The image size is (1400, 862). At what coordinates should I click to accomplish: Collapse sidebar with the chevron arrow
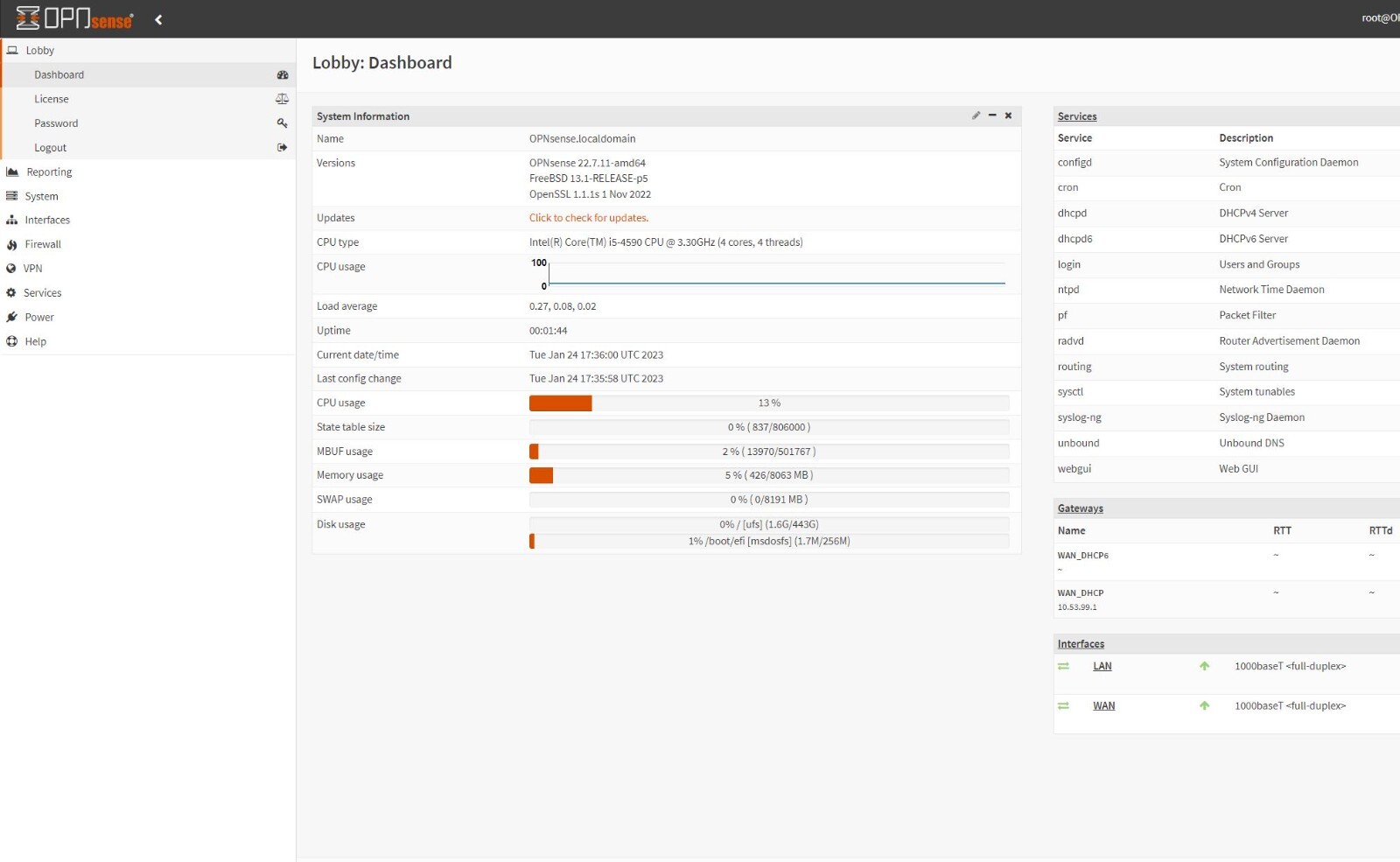pyautogui.click(x=158, y=19)
